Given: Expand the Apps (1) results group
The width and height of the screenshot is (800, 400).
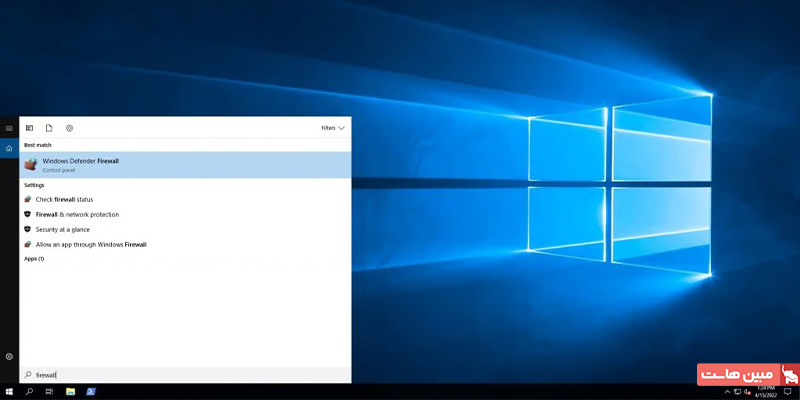Looking at the screenshot, I should [x=34, y=259].
